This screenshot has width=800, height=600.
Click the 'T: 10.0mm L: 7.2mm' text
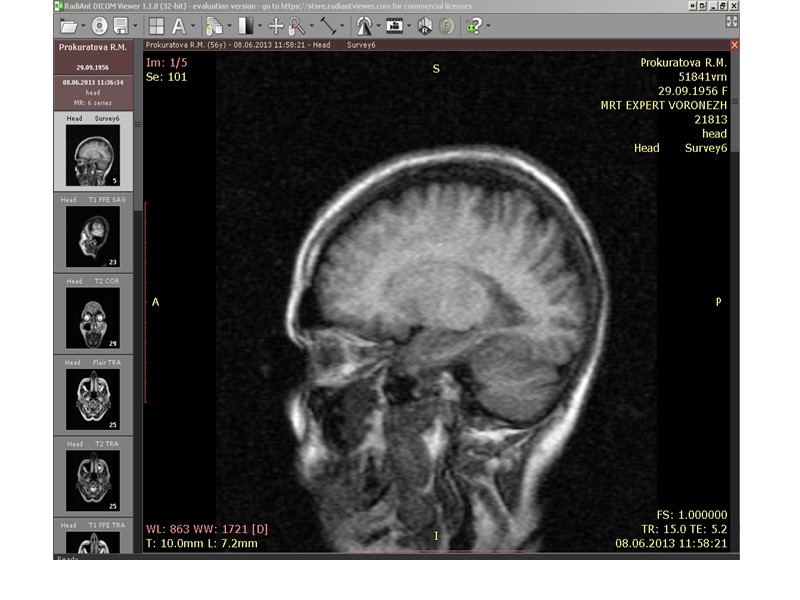click(202, 543)
